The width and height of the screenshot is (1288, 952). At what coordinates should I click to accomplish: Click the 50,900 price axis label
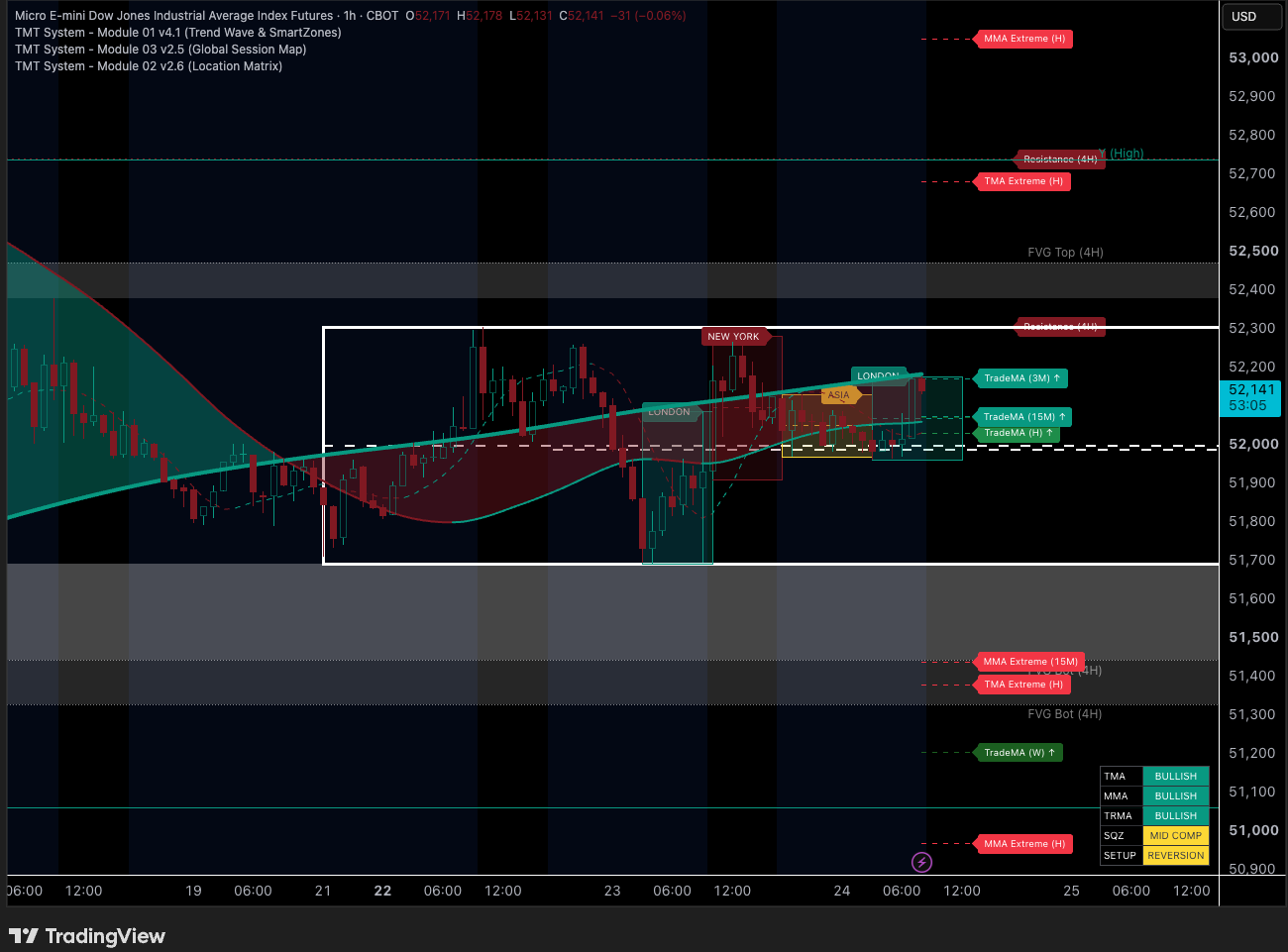point(1252,870)
